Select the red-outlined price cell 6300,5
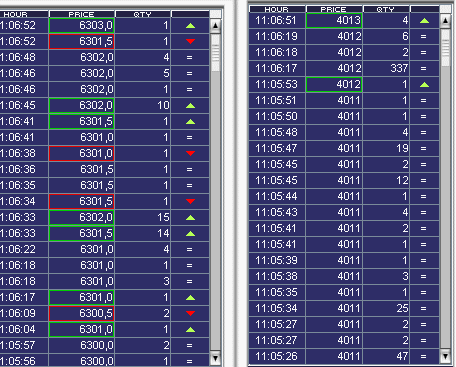456x367 pixels. tap(82, 314)
